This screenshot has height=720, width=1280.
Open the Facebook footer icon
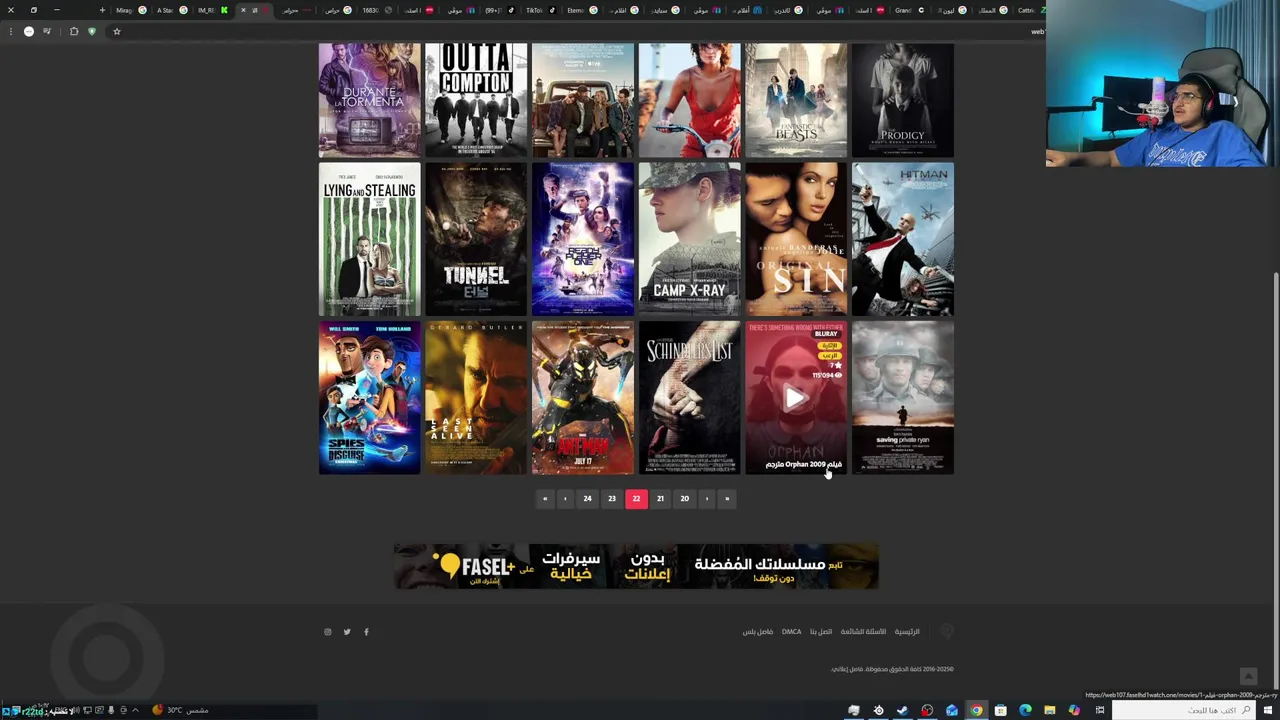[366, 632]
